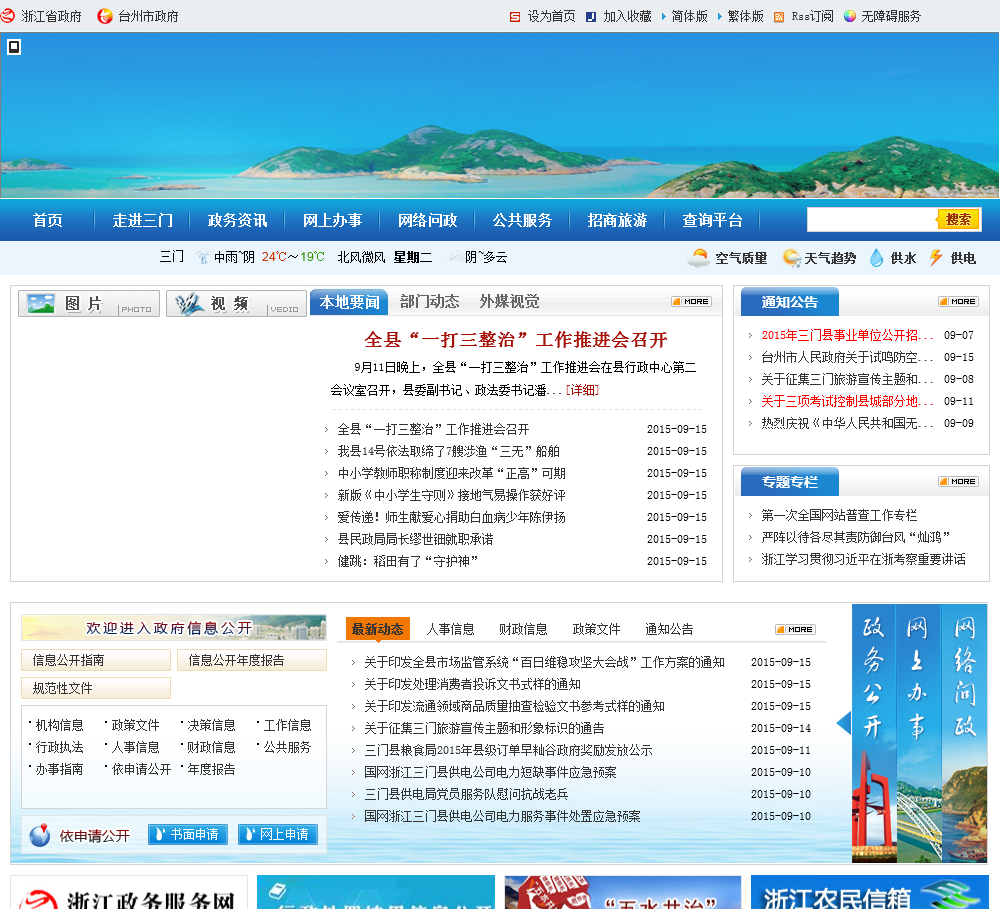1000x909 pixels.
Task: Click the 网络问政 vertical banner
Action: click(x=964, y=734)
